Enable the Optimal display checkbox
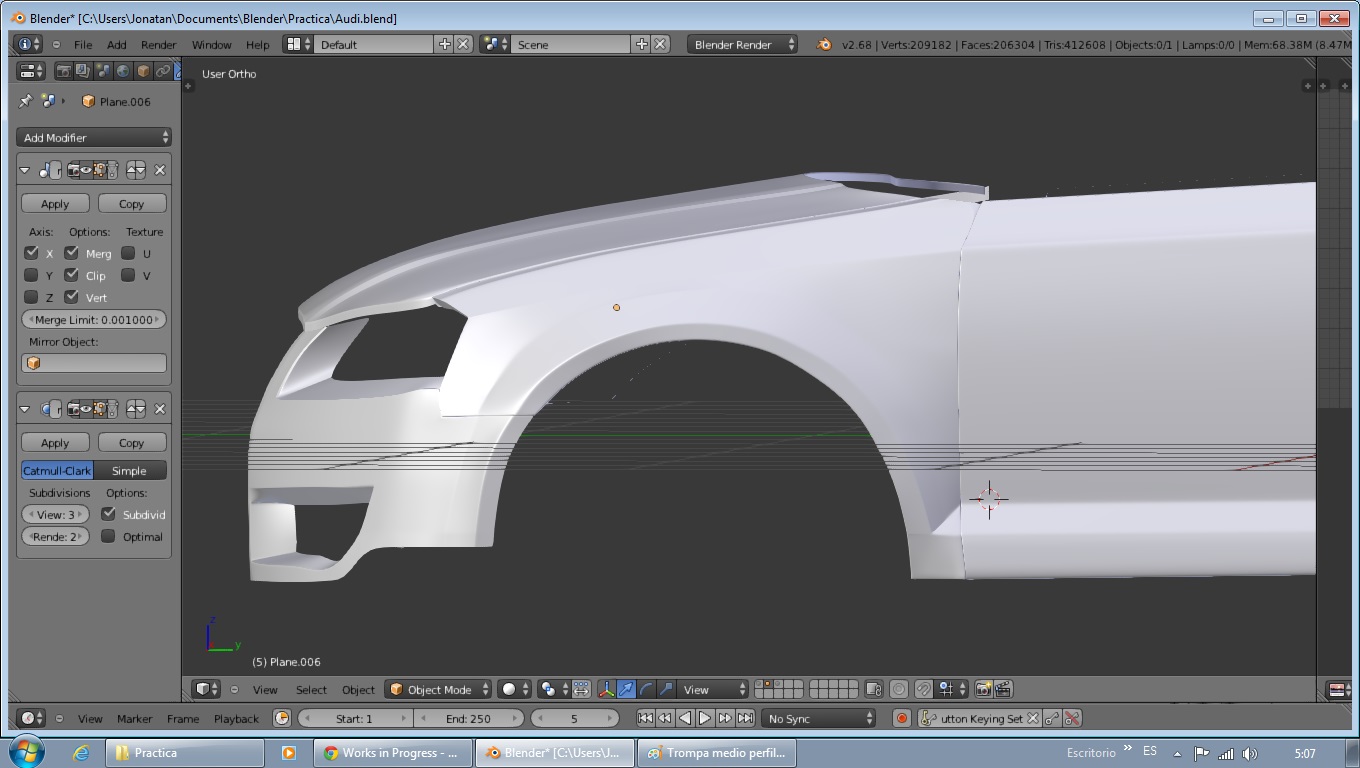Screen dimensions: 1360x768 [x=108, y=536]
